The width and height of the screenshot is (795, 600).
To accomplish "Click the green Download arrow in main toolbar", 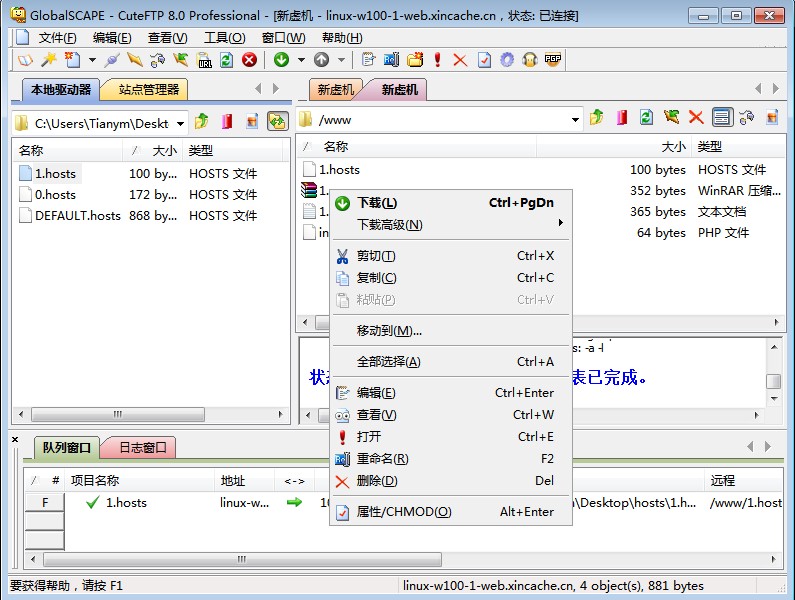I will [x=281, y=60].
